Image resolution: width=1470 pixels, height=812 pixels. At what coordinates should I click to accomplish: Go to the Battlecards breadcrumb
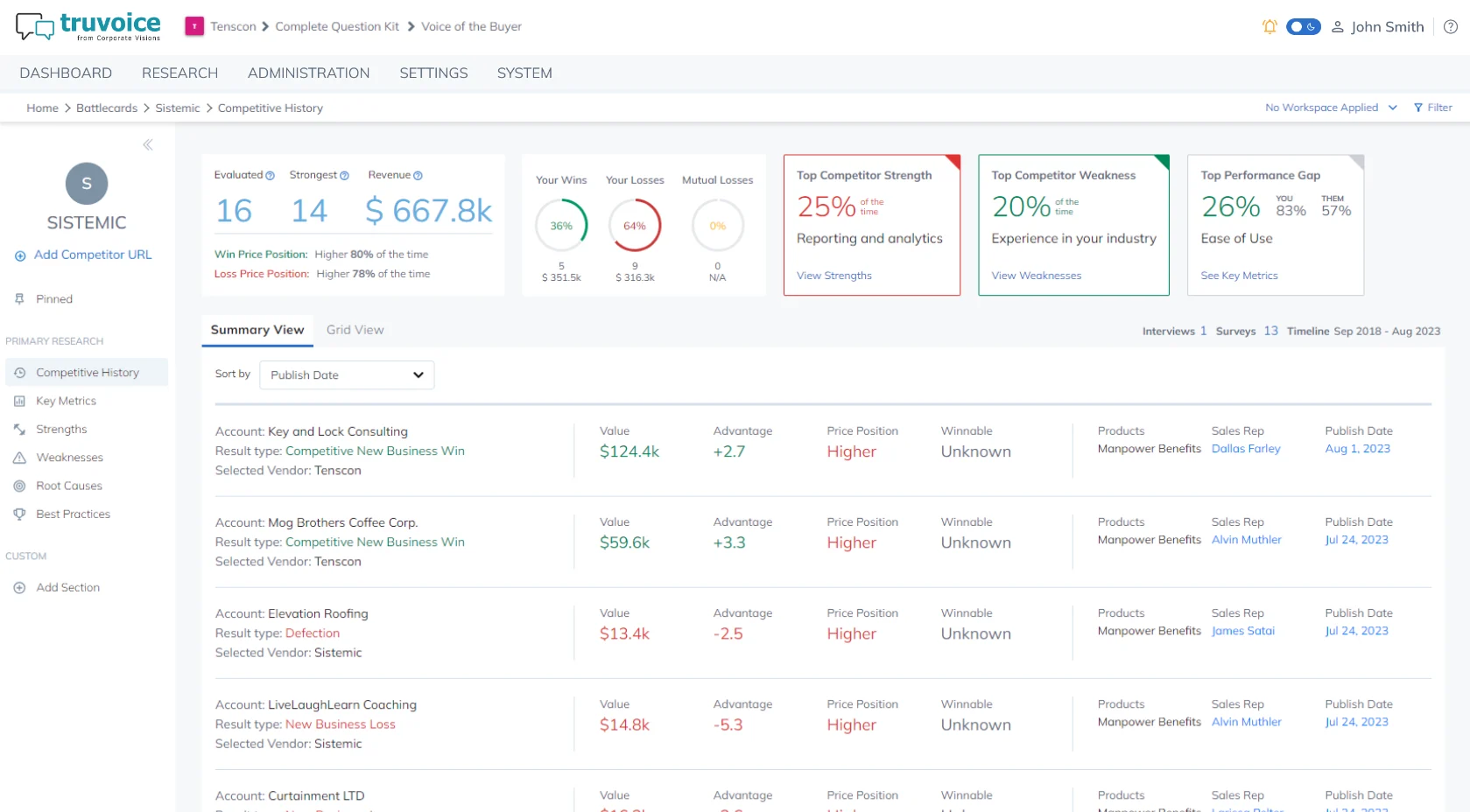[107, 108]
